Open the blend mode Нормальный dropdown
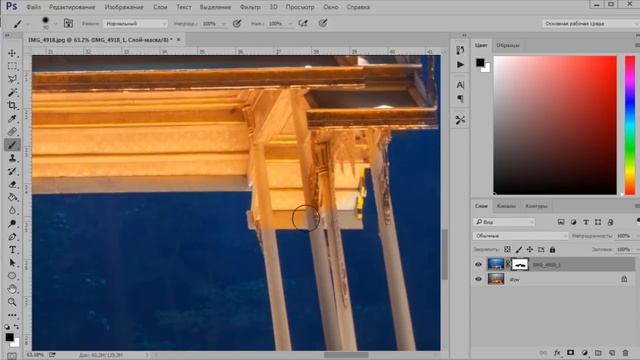Viewport: 640px width, 360px height. (135, 23)
